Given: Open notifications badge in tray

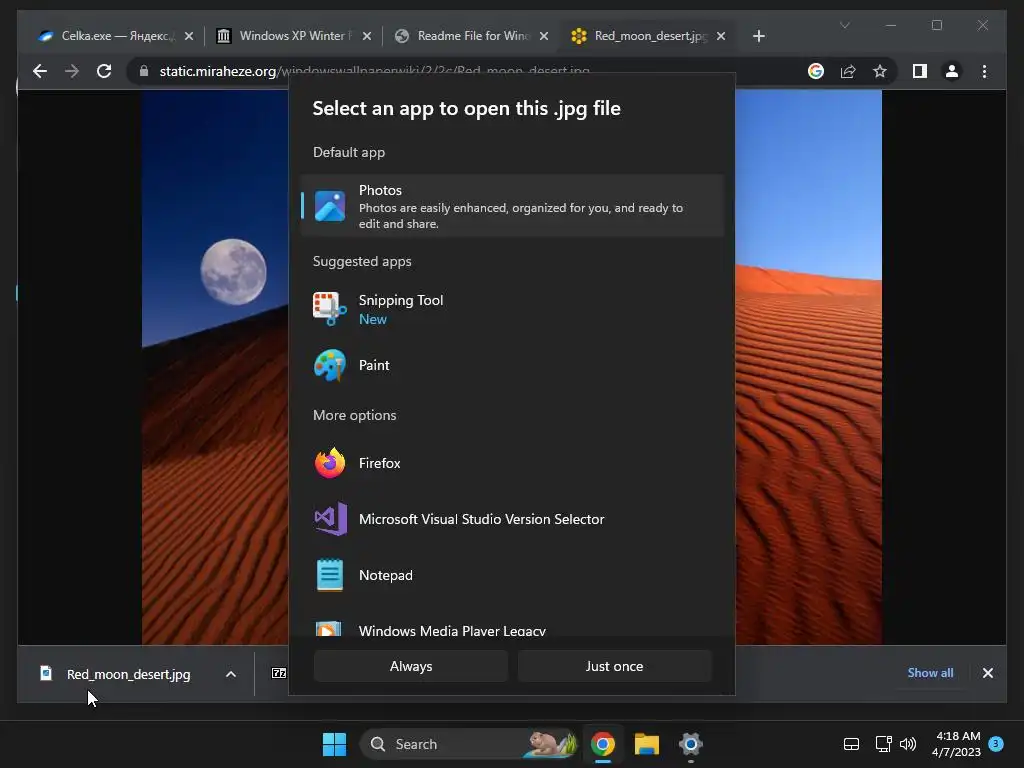Looking at the screenshot, I should 996,743.
